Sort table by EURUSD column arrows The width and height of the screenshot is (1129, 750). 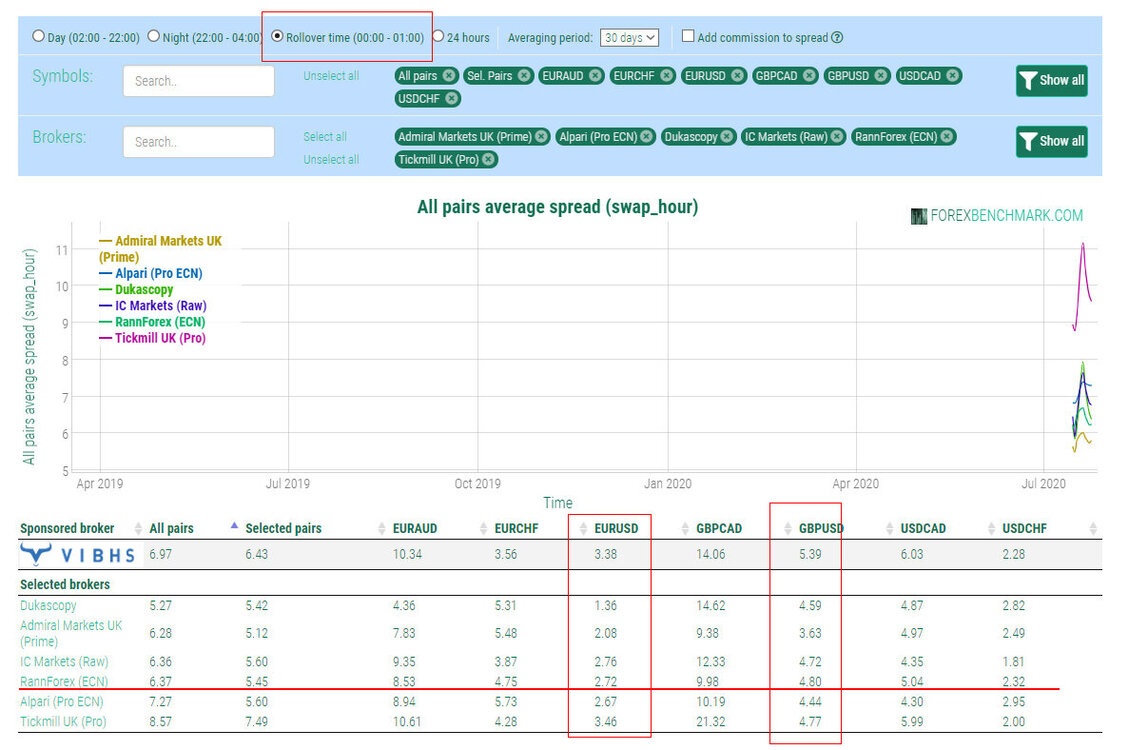(x=583, y=529)
